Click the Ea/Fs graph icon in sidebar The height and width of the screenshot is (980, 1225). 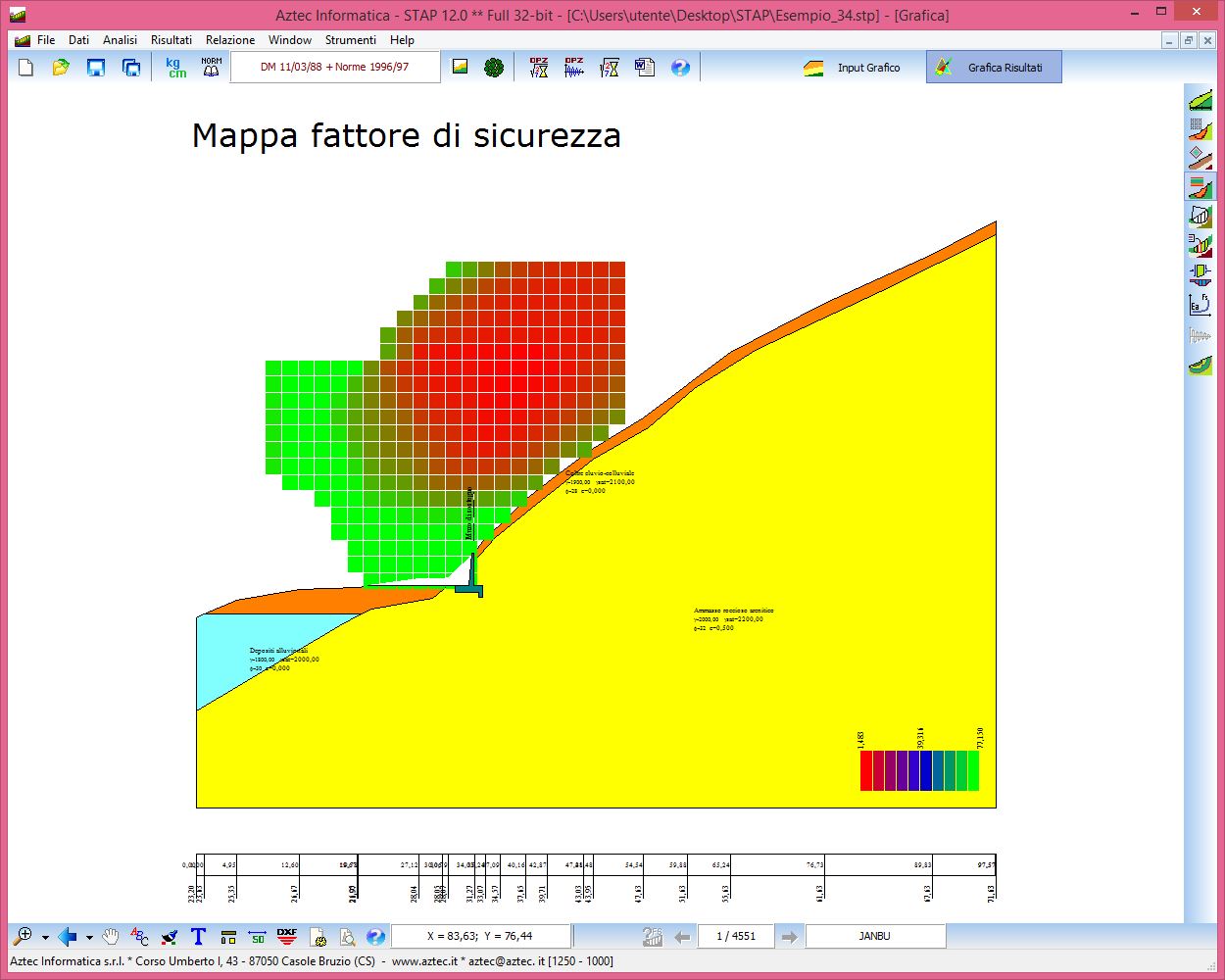pos(1200,304)
